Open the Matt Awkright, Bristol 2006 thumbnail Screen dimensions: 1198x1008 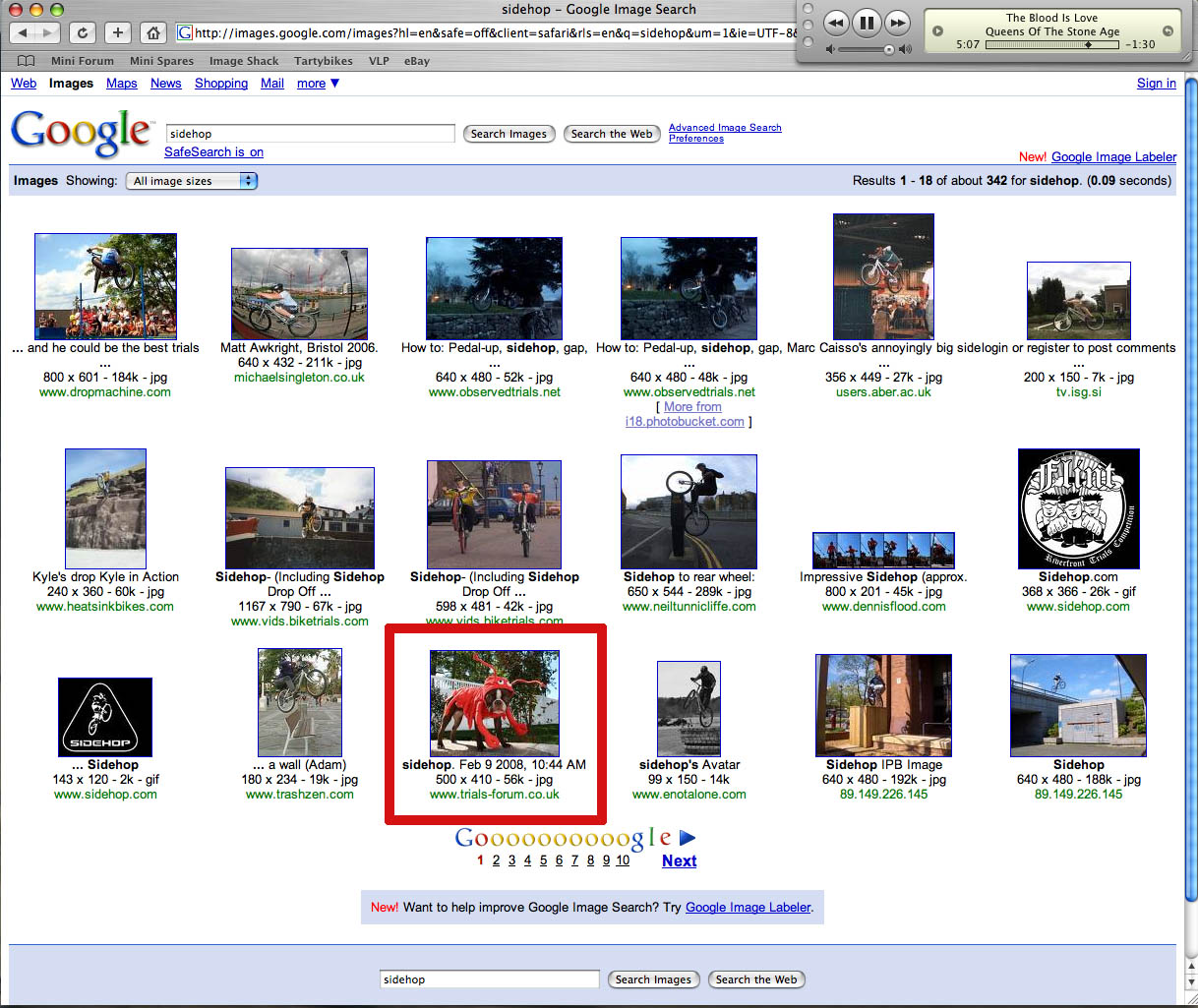[299, 294]
